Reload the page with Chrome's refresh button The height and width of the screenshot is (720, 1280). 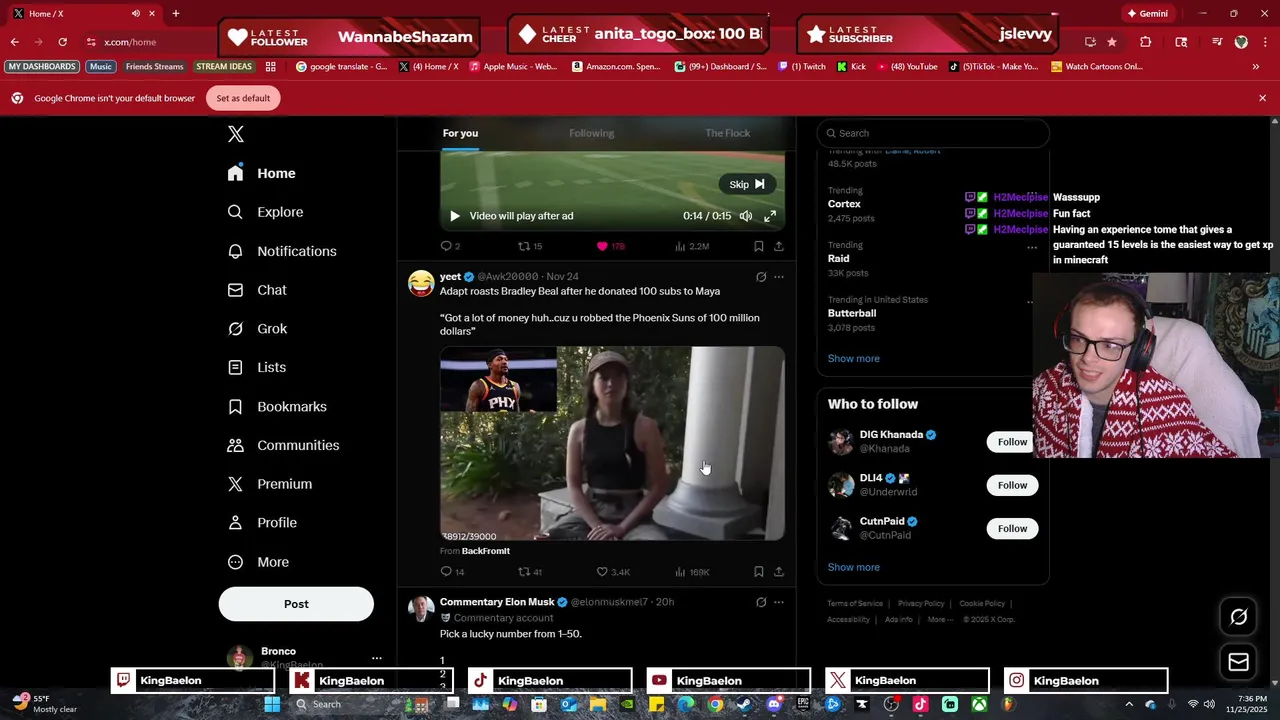62,42
